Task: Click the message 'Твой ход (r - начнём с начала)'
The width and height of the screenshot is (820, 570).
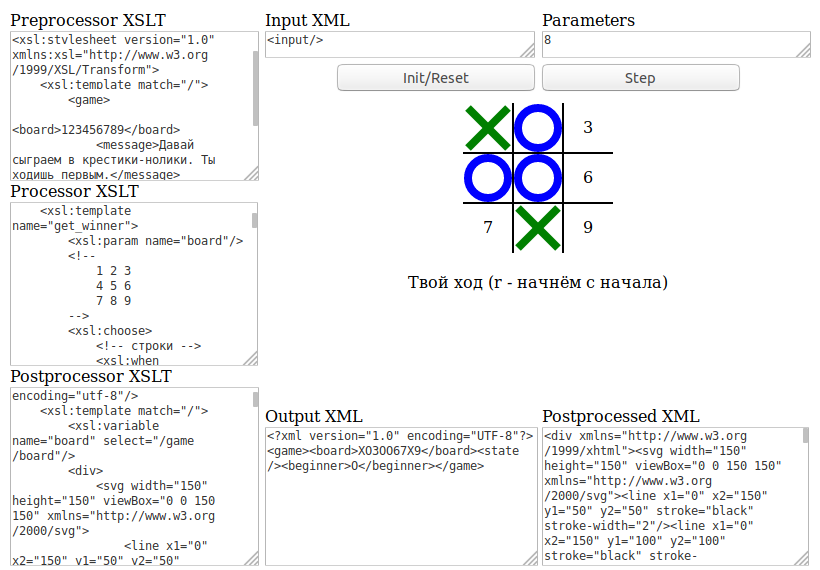Action: pyautogui.click(x=538, y=282)
